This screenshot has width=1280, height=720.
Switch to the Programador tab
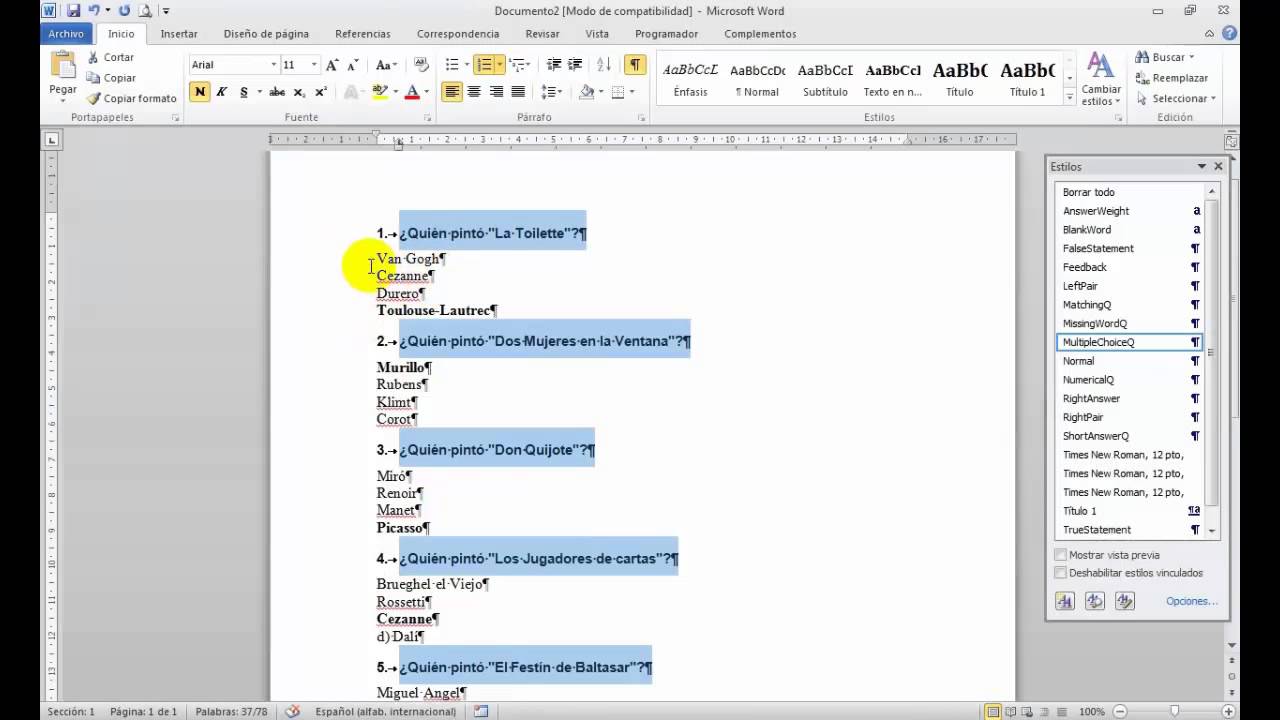[666, 34]
